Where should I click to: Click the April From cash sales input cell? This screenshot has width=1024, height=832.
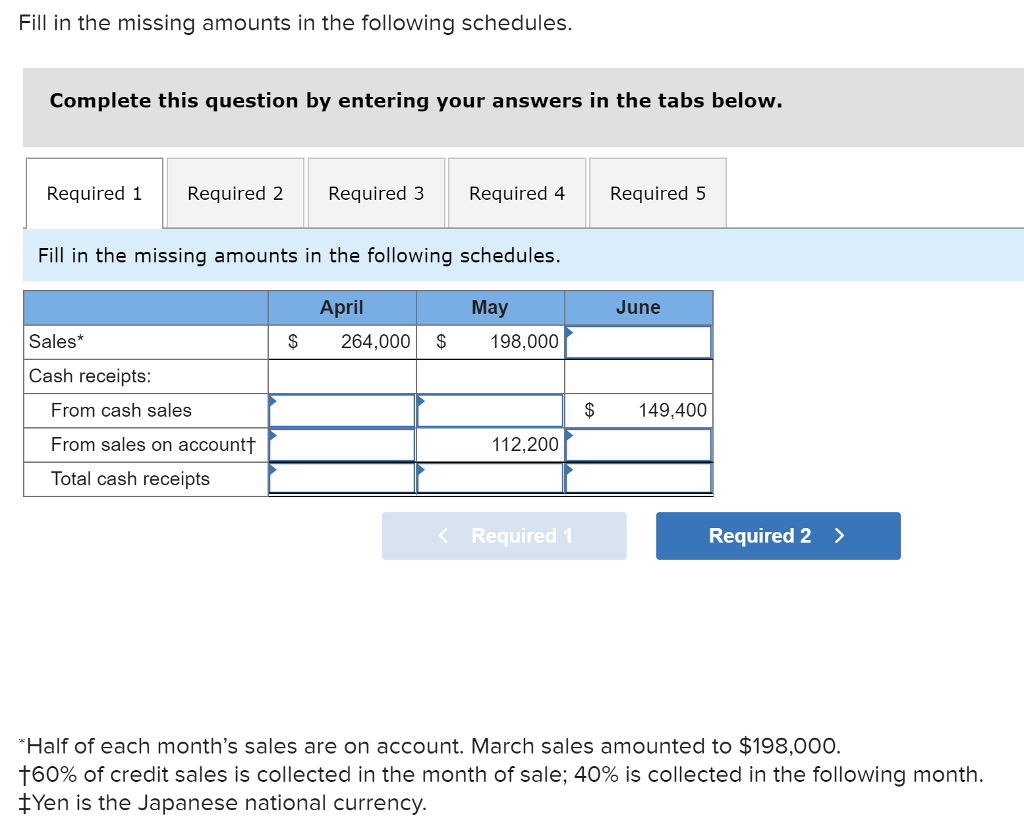[341, 410]
